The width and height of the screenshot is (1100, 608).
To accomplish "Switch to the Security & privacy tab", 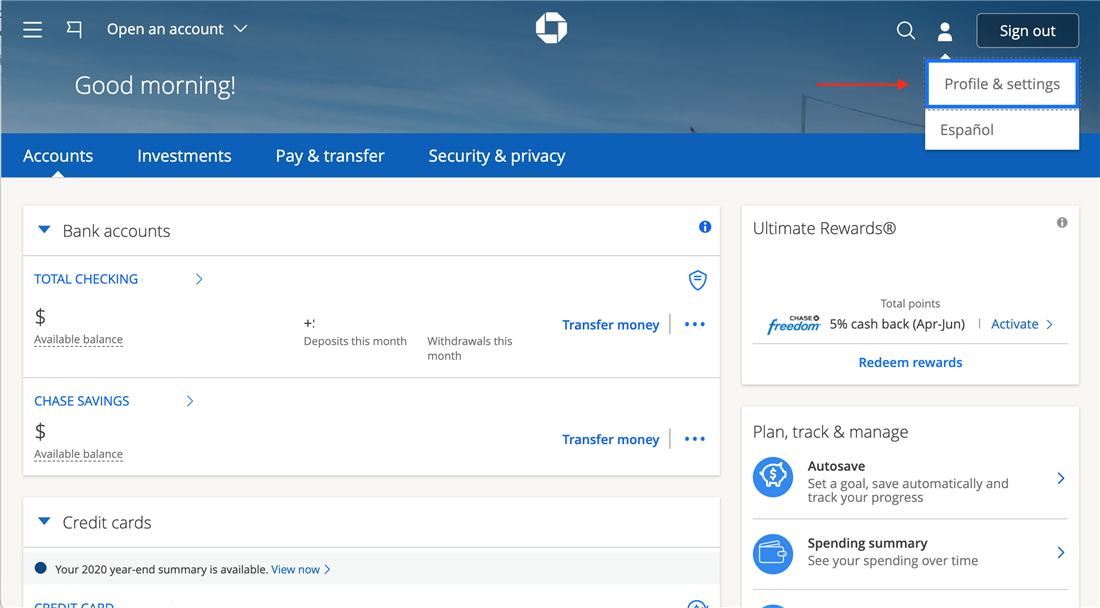I will coord(496,155).
